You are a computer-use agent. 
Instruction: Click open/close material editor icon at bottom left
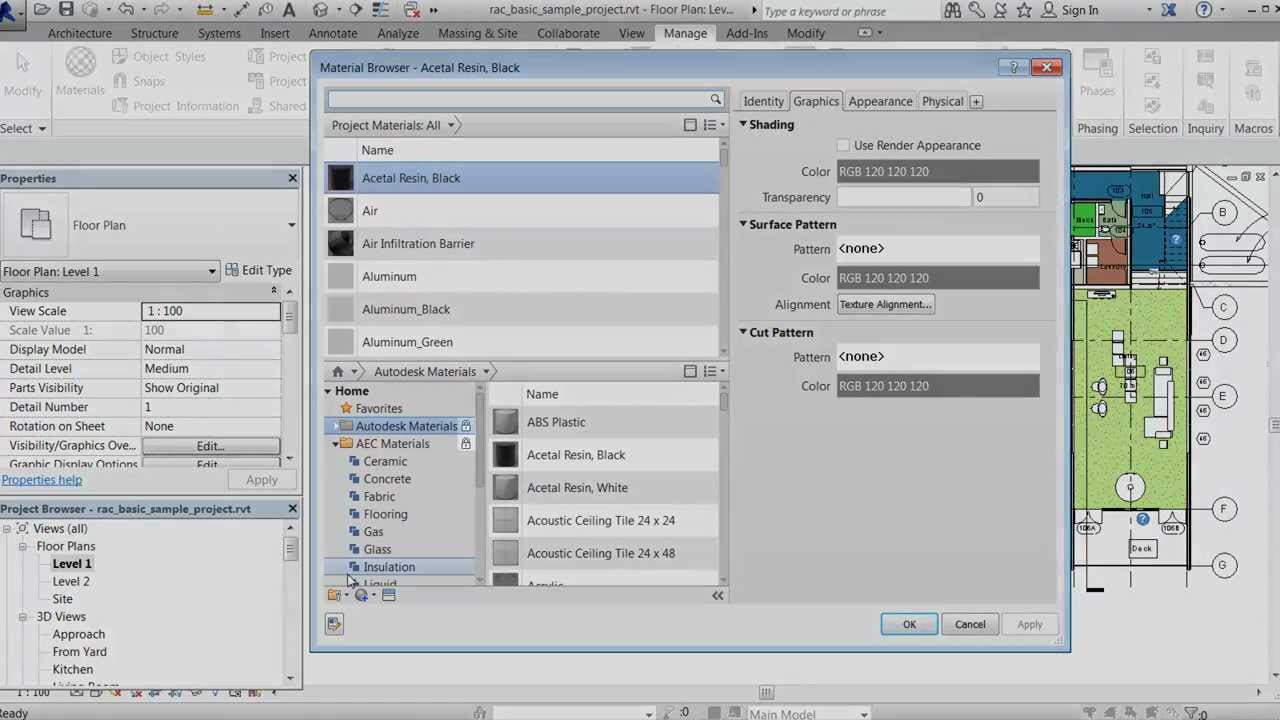(x=334, y=625)
